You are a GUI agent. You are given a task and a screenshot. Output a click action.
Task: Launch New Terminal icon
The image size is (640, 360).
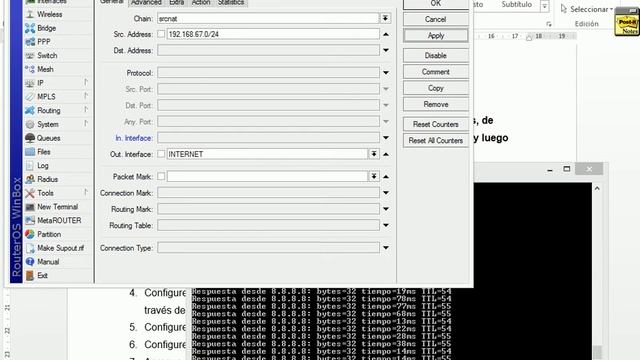point(30,207)
